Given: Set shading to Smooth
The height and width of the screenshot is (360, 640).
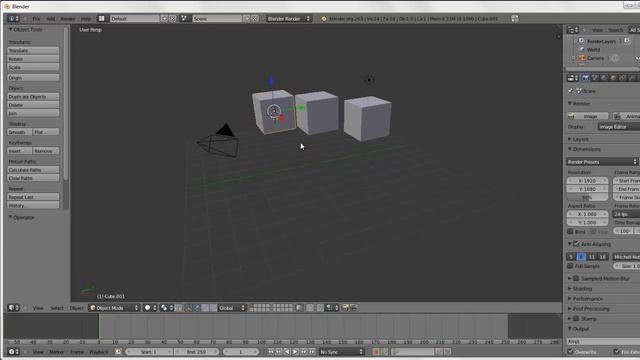Looking at the screenshot, I should pyautogui.click(x=20, y=132).
